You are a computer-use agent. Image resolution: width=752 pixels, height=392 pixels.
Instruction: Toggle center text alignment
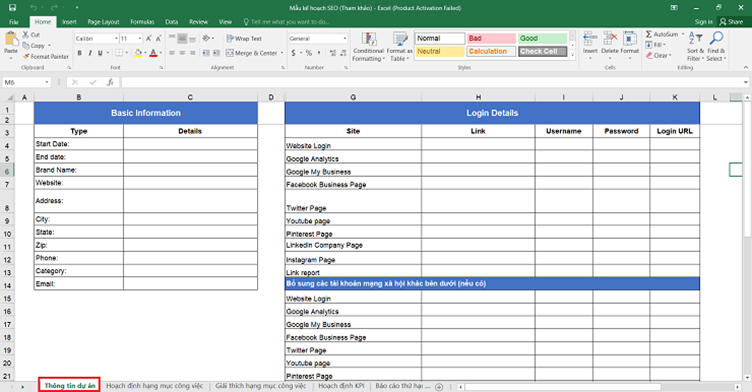[x=182, y=53]
